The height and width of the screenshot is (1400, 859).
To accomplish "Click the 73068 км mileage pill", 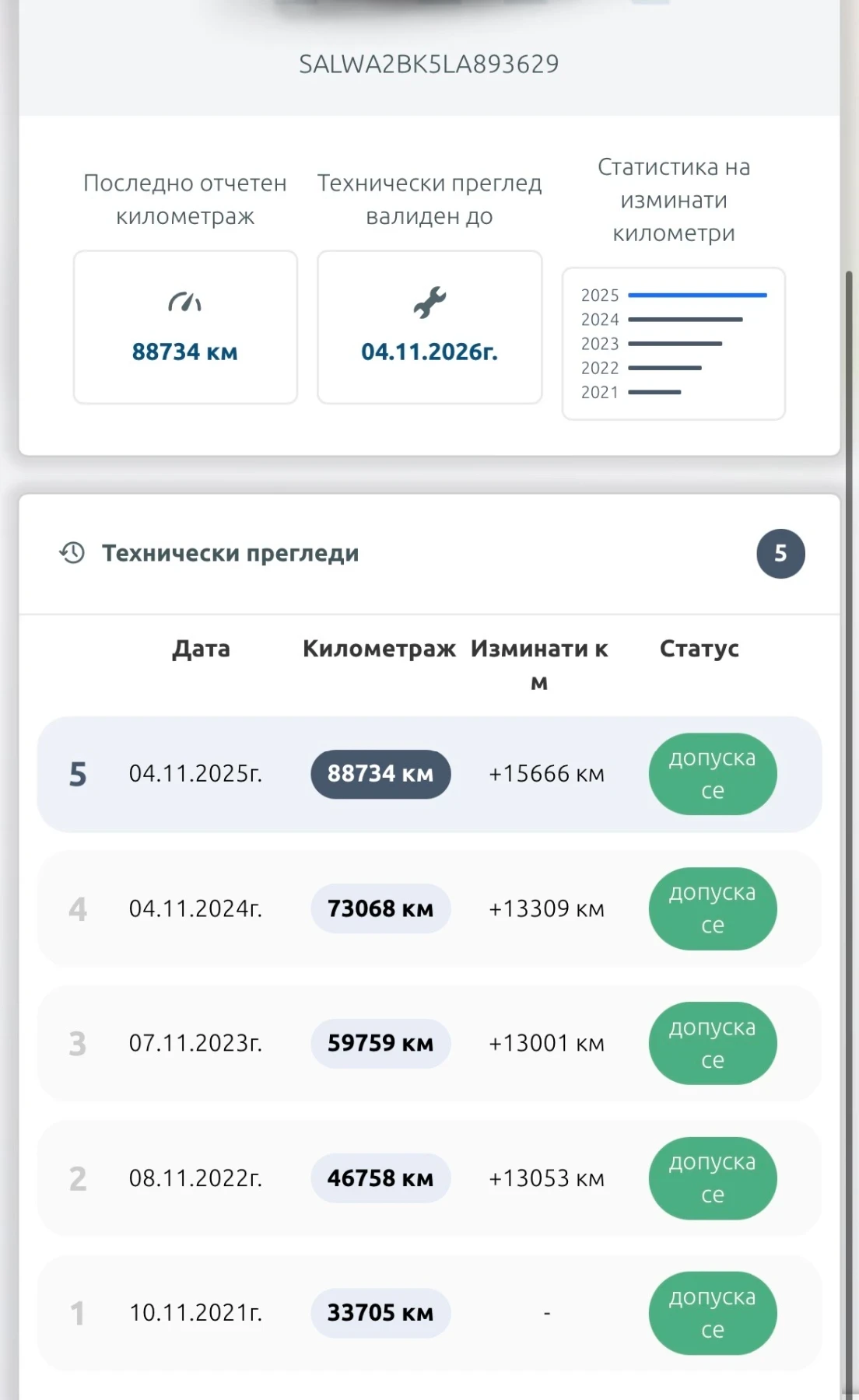I will click(380, 908).
